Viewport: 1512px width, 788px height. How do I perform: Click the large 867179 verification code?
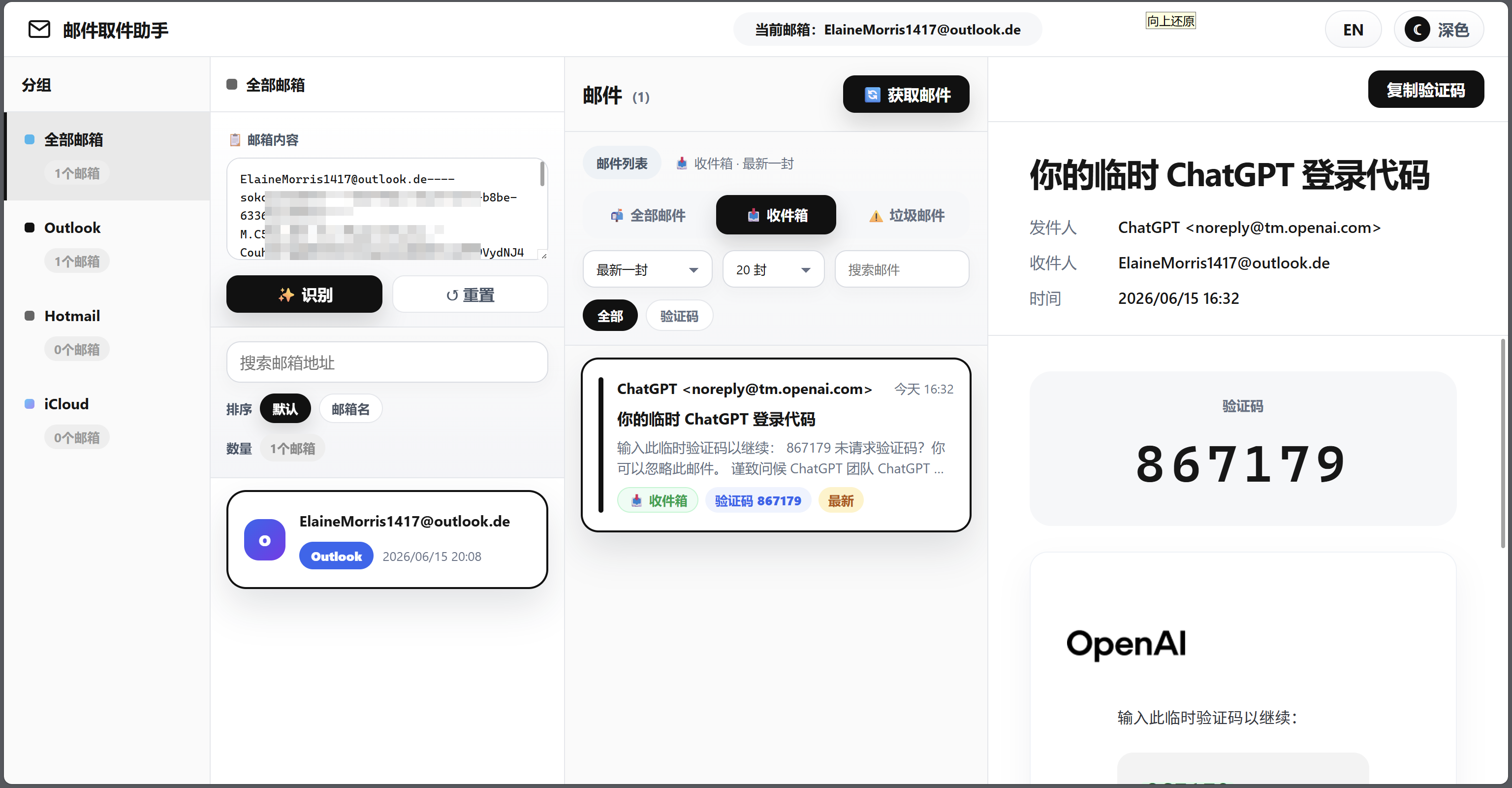[x=1242, y=464]
